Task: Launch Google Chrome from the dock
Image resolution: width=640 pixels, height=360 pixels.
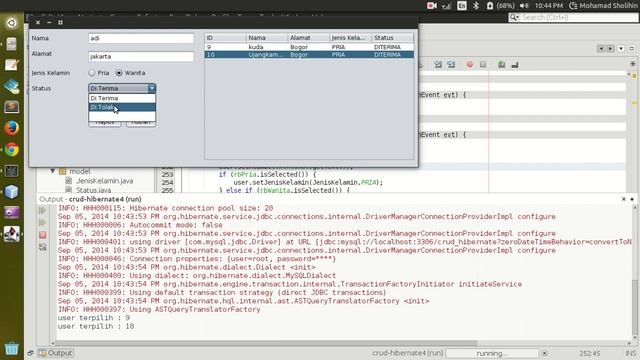Action: [x=11, y=149]
